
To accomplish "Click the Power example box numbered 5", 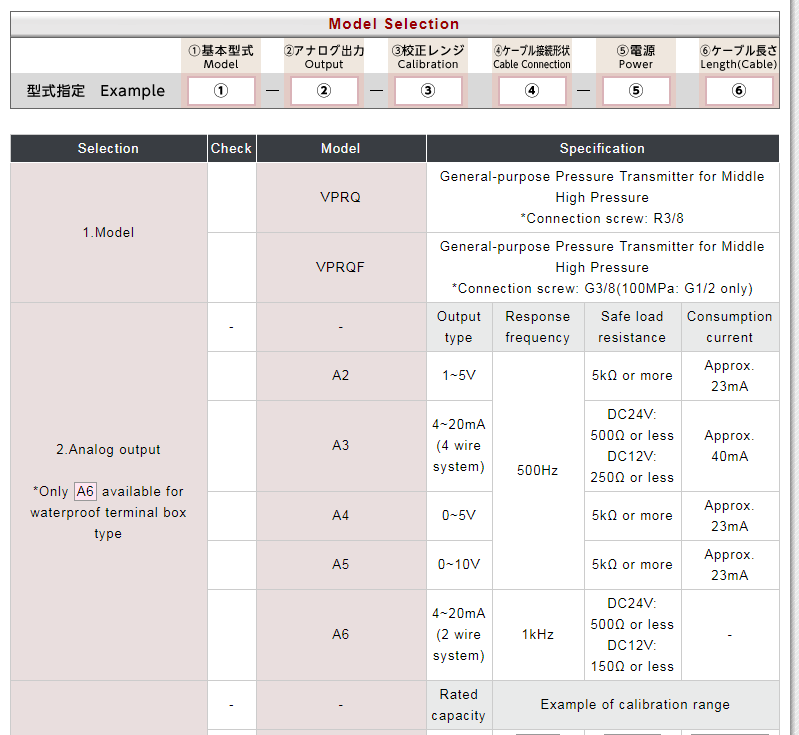I will [x=636, y=91].
